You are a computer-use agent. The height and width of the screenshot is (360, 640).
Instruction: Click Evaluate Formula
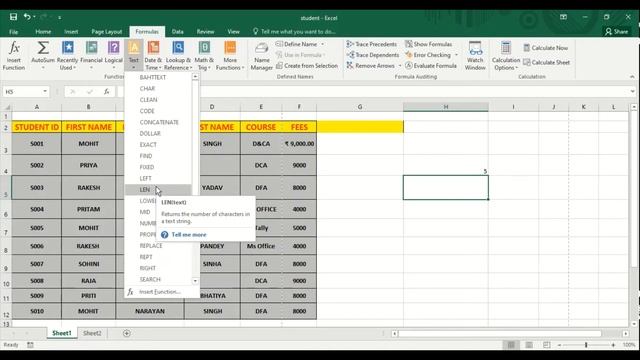click(x=431, y=65)
